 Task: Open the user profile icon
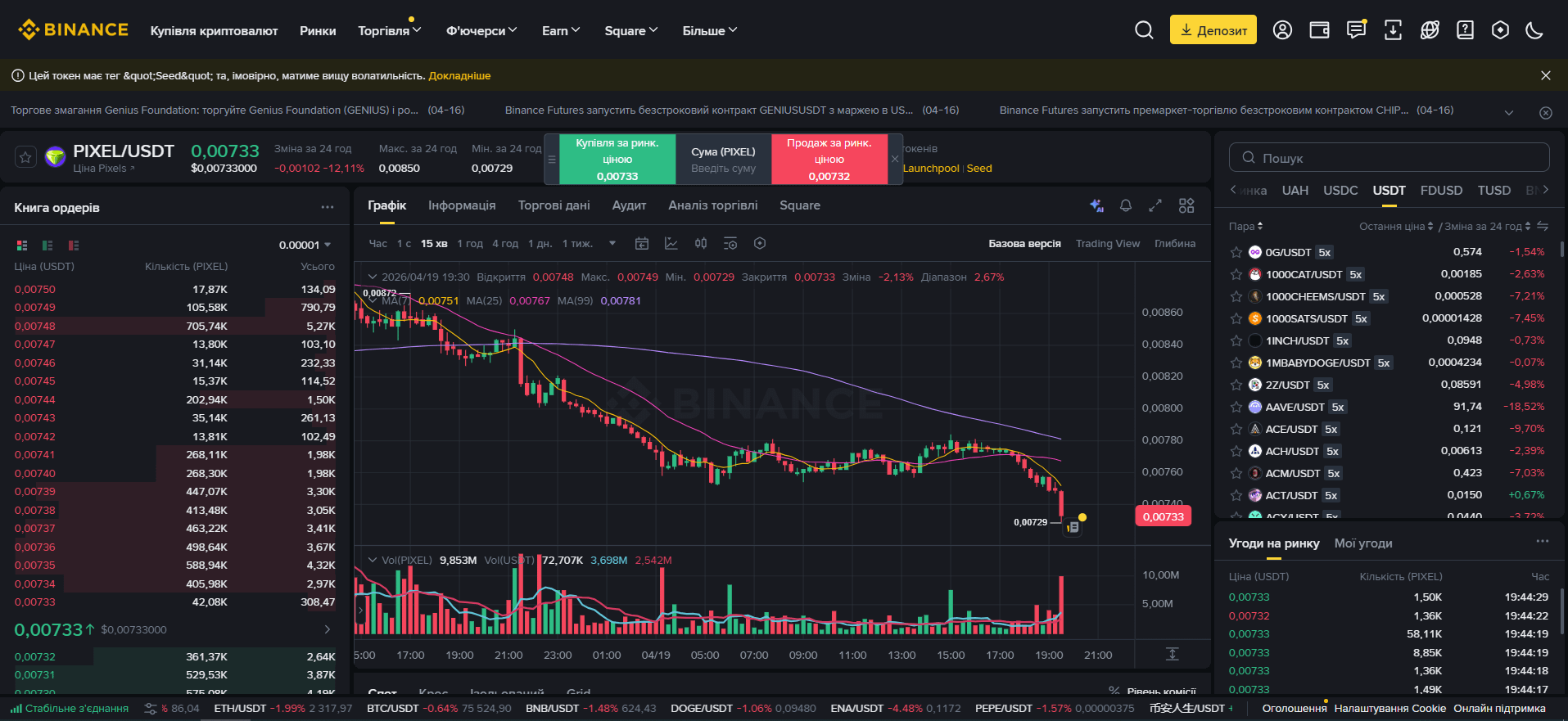1282,30
